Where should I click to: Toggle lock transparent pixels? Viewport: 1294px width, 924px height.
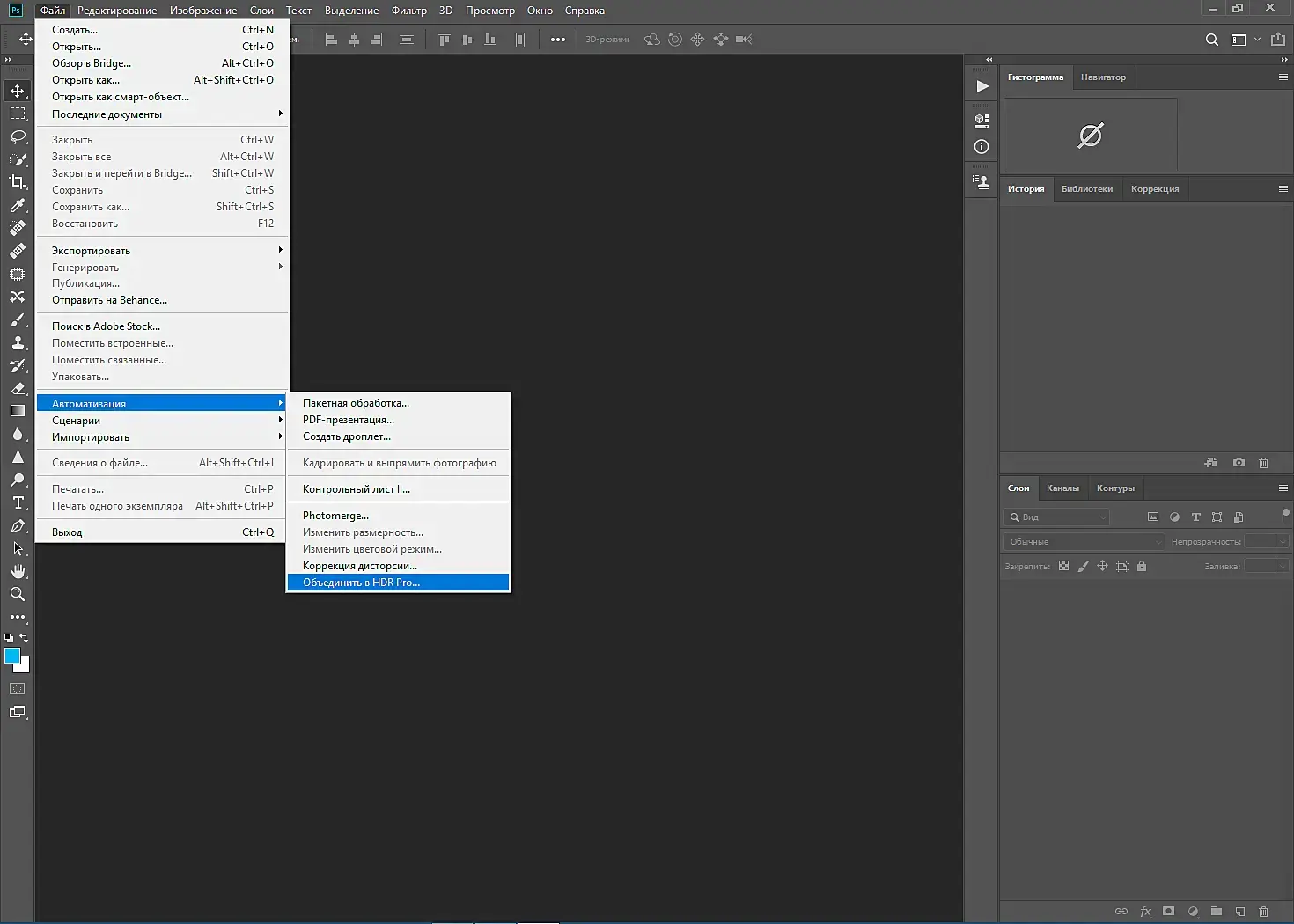tap(1063, 566)
